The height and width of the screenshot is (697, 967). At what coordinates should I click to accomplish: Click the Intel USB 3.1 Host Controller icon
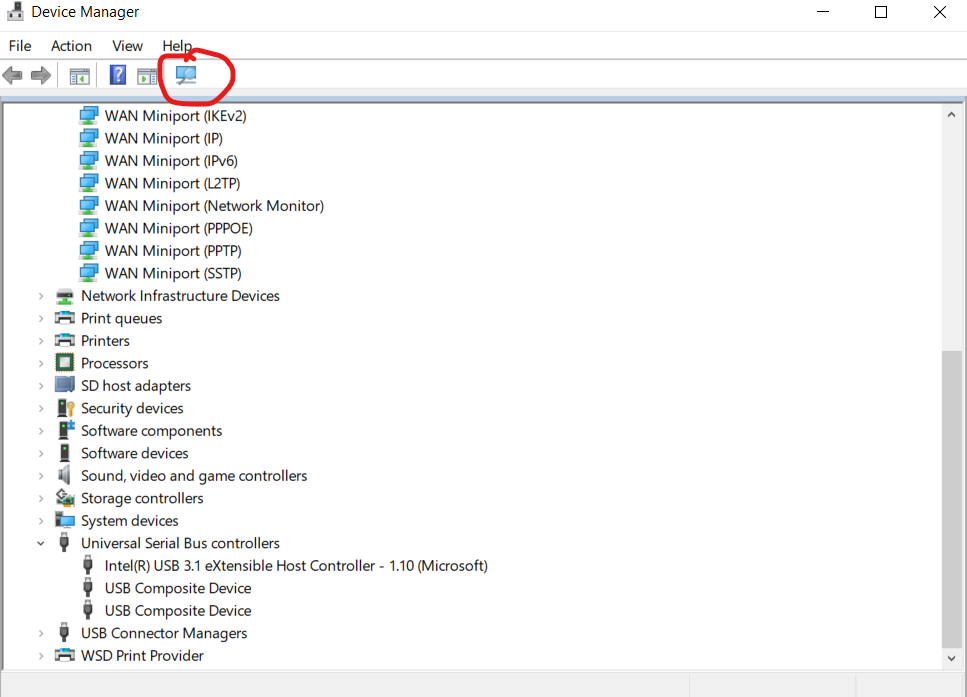88,565
